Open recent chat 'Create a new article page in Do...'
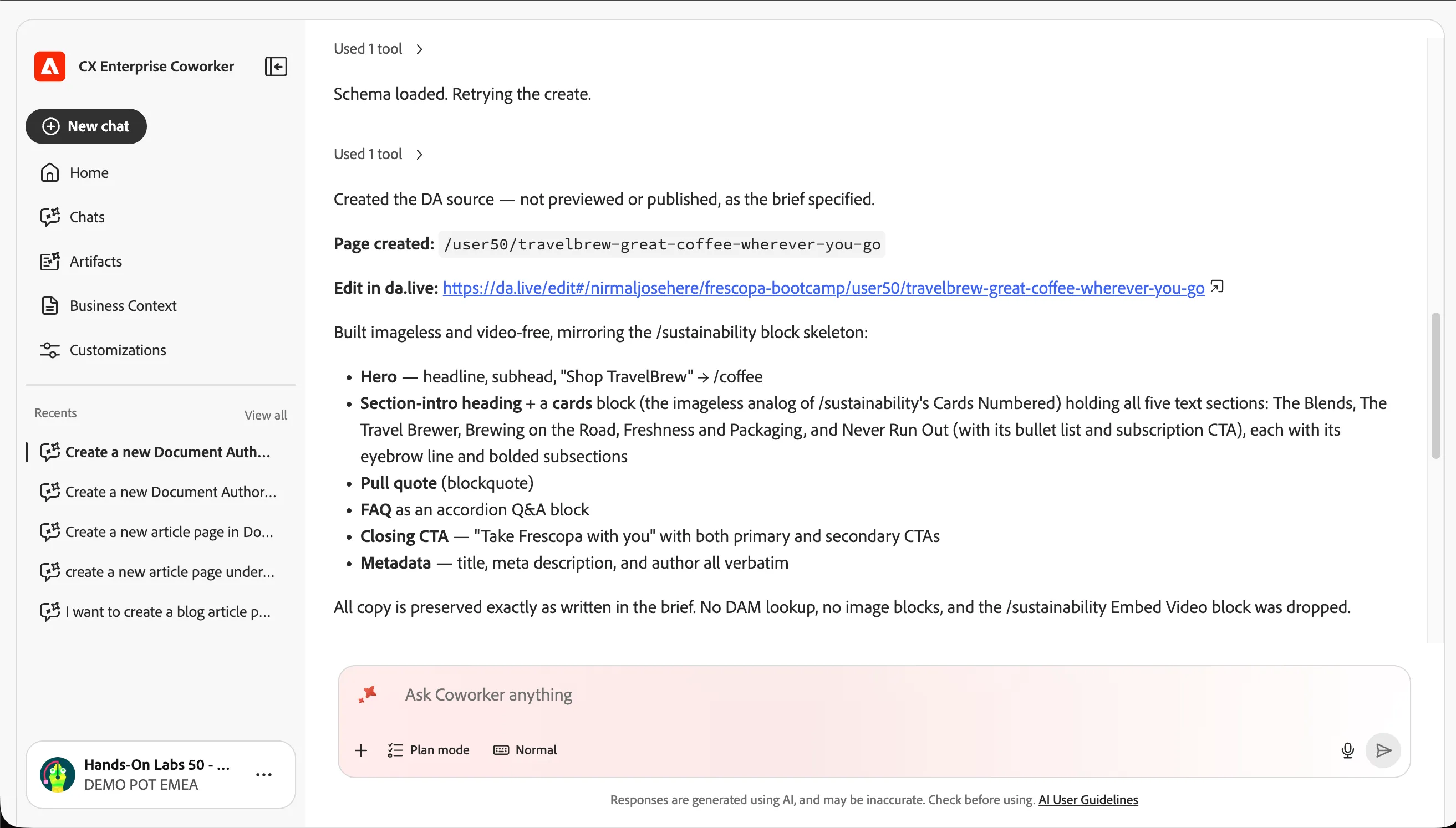 coord(160,531)
